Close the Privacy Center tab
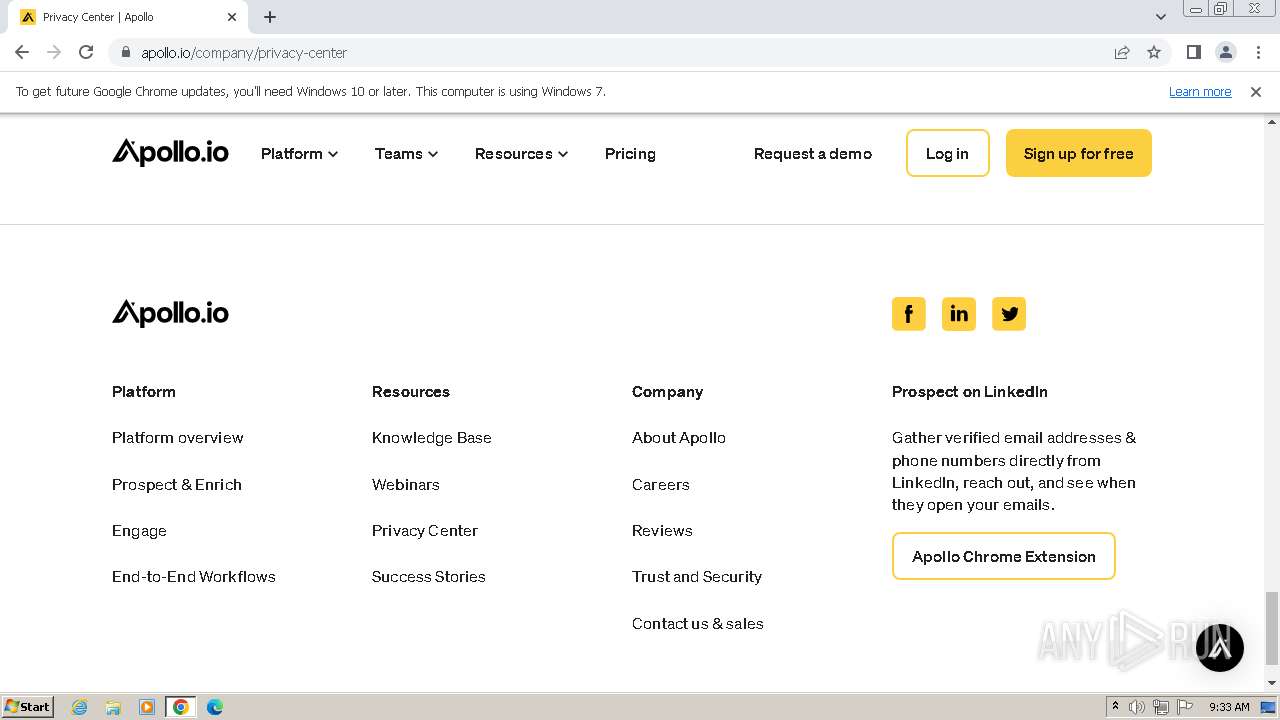Viewport: 1280px width, 720px height. click(x=232, y=17)
